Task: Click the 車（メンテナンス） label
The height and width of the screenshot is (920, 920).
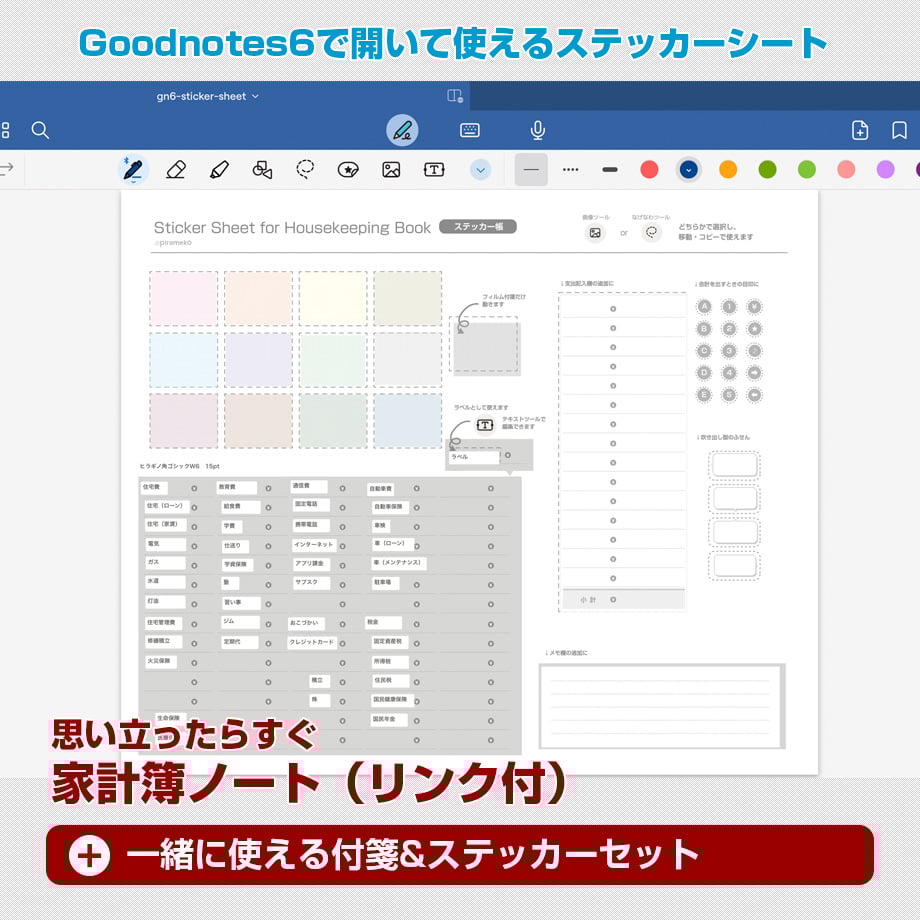Action: pos(398,563)
